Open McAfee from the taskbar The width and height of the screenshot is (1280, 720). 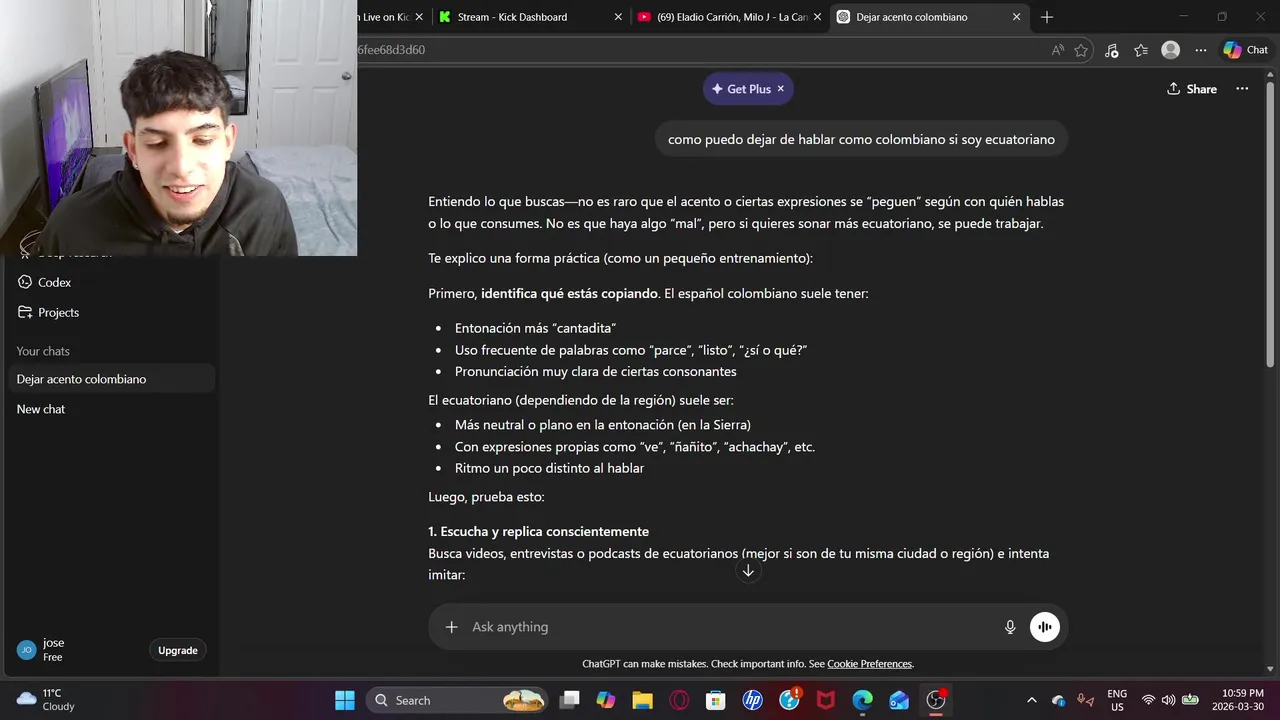click(826, 700)
